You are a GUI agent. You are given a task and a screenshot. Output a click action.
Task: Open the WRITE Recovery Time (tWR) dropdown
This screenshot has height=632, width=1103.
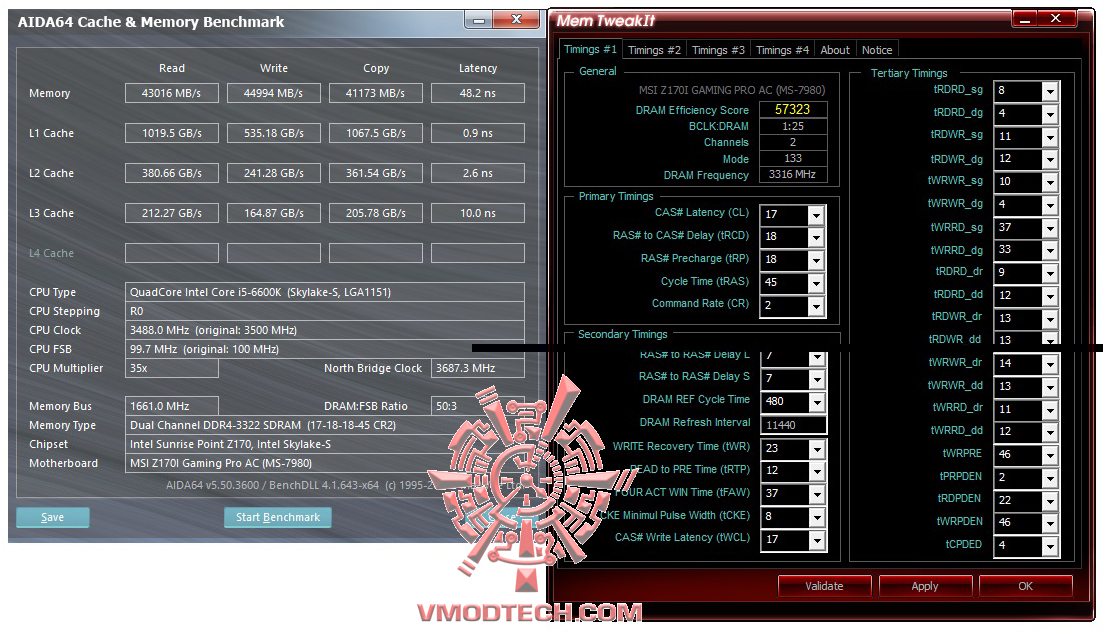pos(816,448)
